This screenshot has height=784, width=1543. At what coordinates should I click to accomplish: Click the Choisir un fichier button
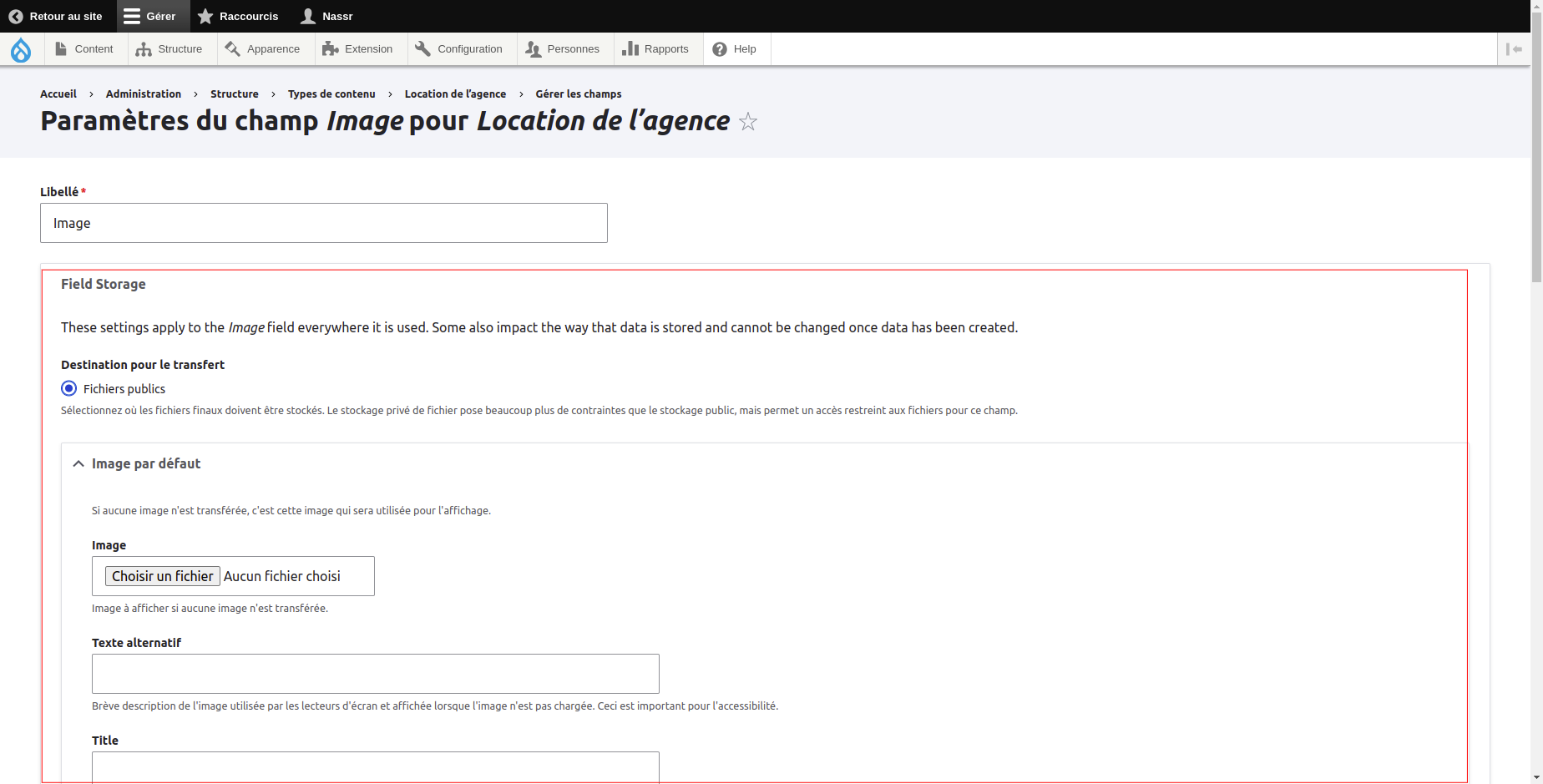point(163,576)
